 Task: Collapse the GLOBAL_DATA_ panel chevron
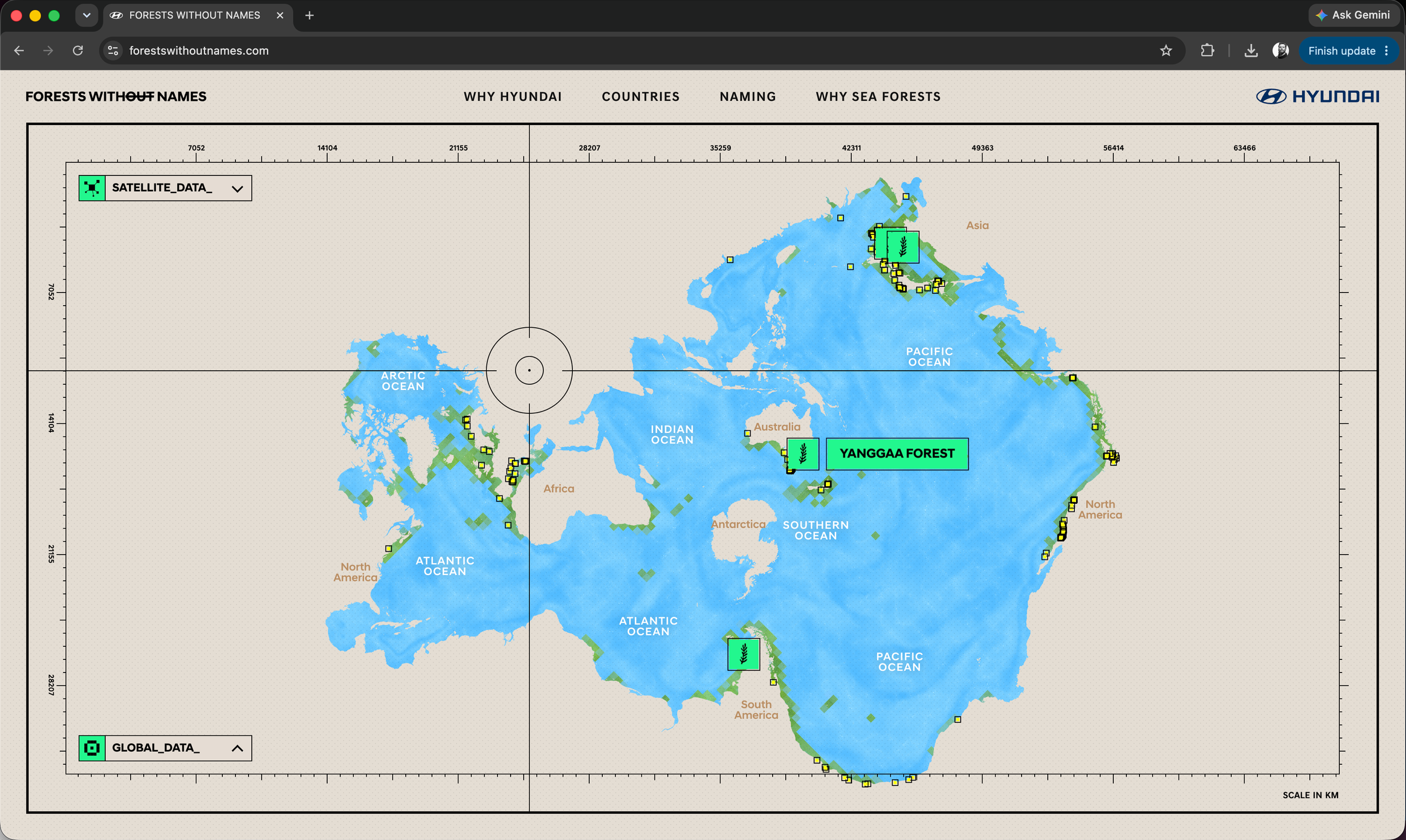pos(237,748)
